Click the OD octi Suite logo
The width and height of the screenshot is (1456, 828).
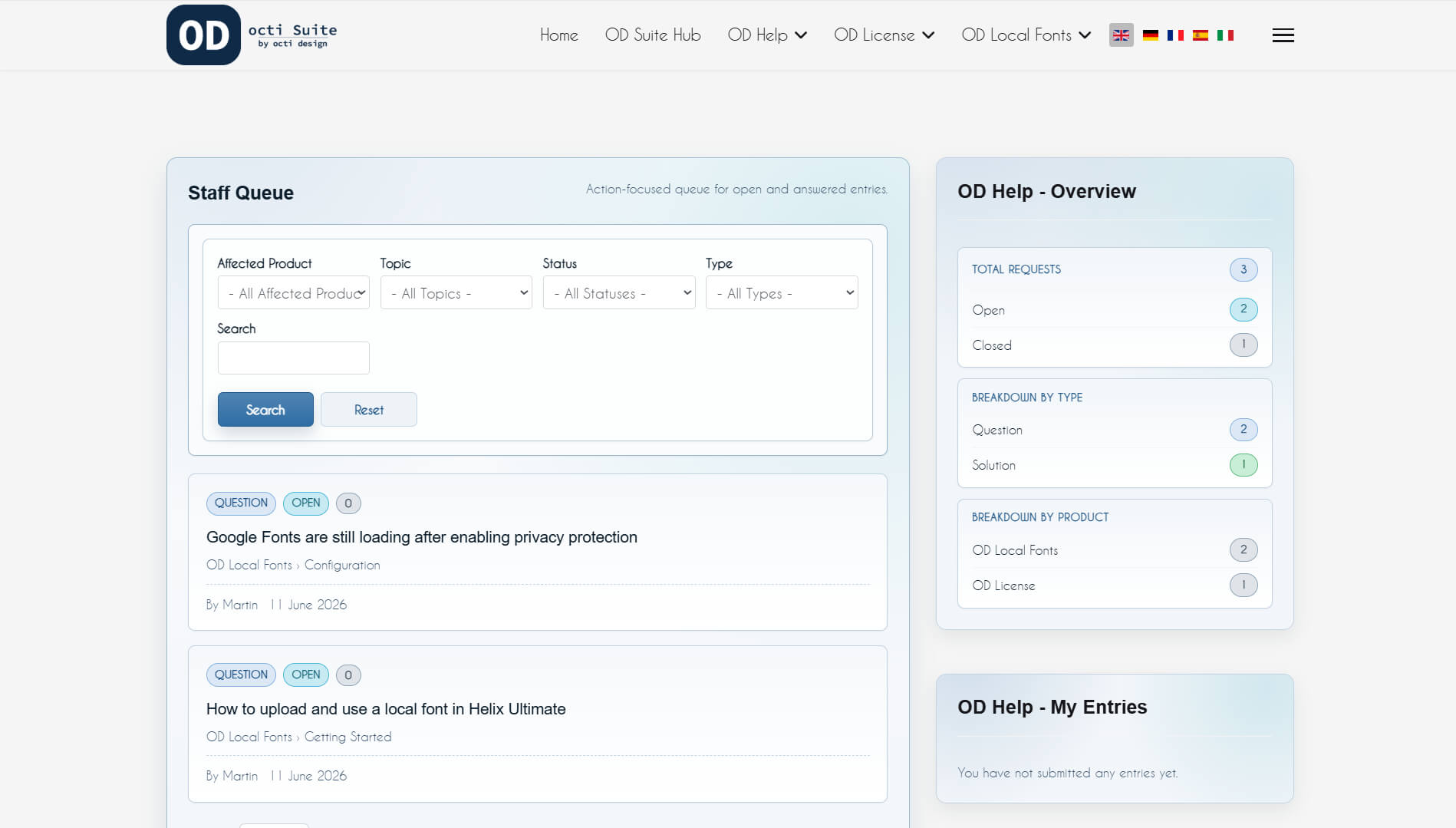tap(252, 35)
